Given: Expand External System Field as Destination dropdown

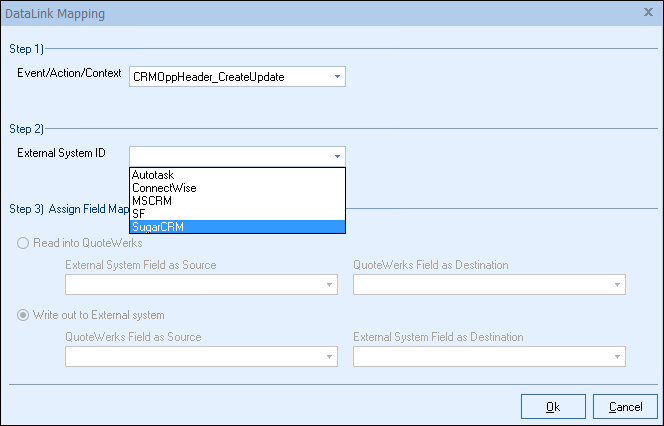Looking at the screenshot, I should coord(617,357).
